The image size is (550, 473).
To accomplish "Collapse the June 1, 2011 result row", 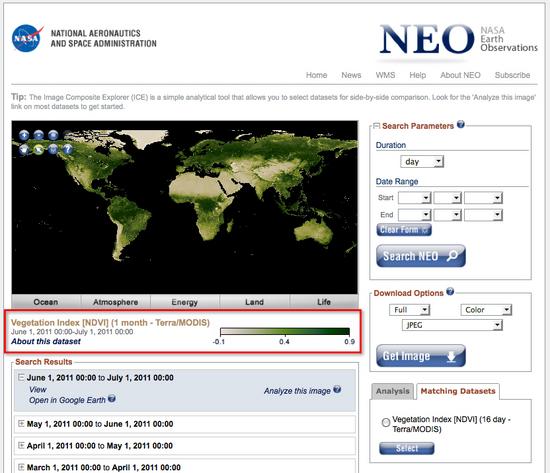I will pyautogui.click(x=21, y=378).
